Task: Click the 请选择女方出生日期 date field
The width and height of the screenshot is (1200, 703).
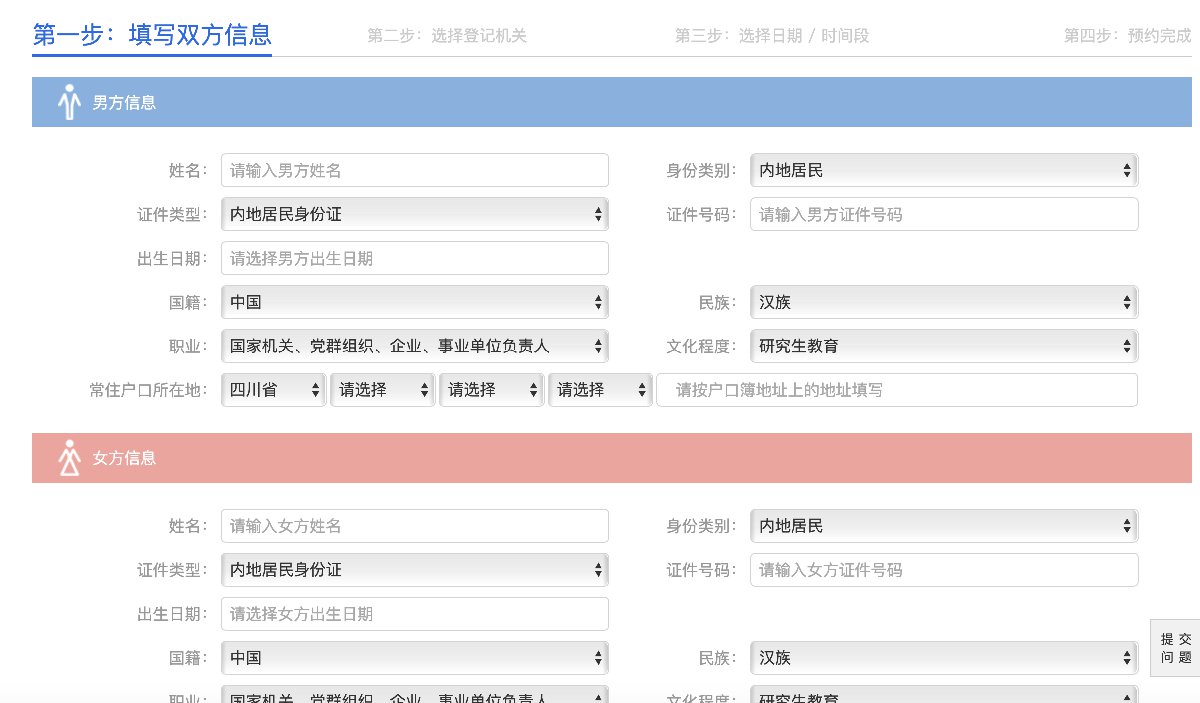Action: pyautogui.click(x=414, y=613)
